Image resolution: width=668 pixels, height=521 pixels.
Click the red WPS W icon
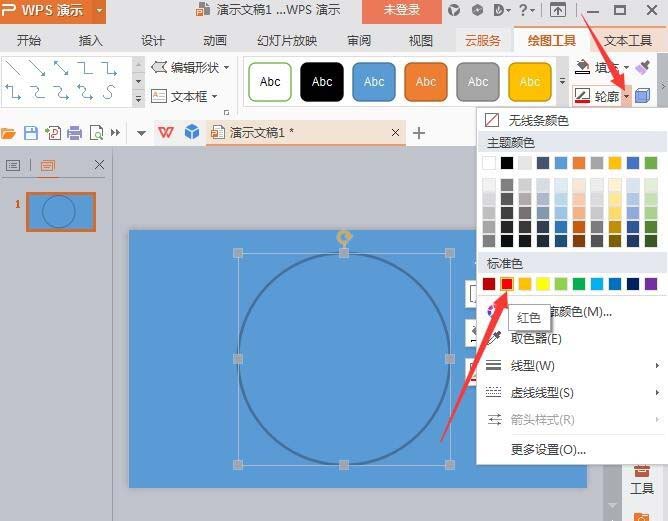point(166,132)
